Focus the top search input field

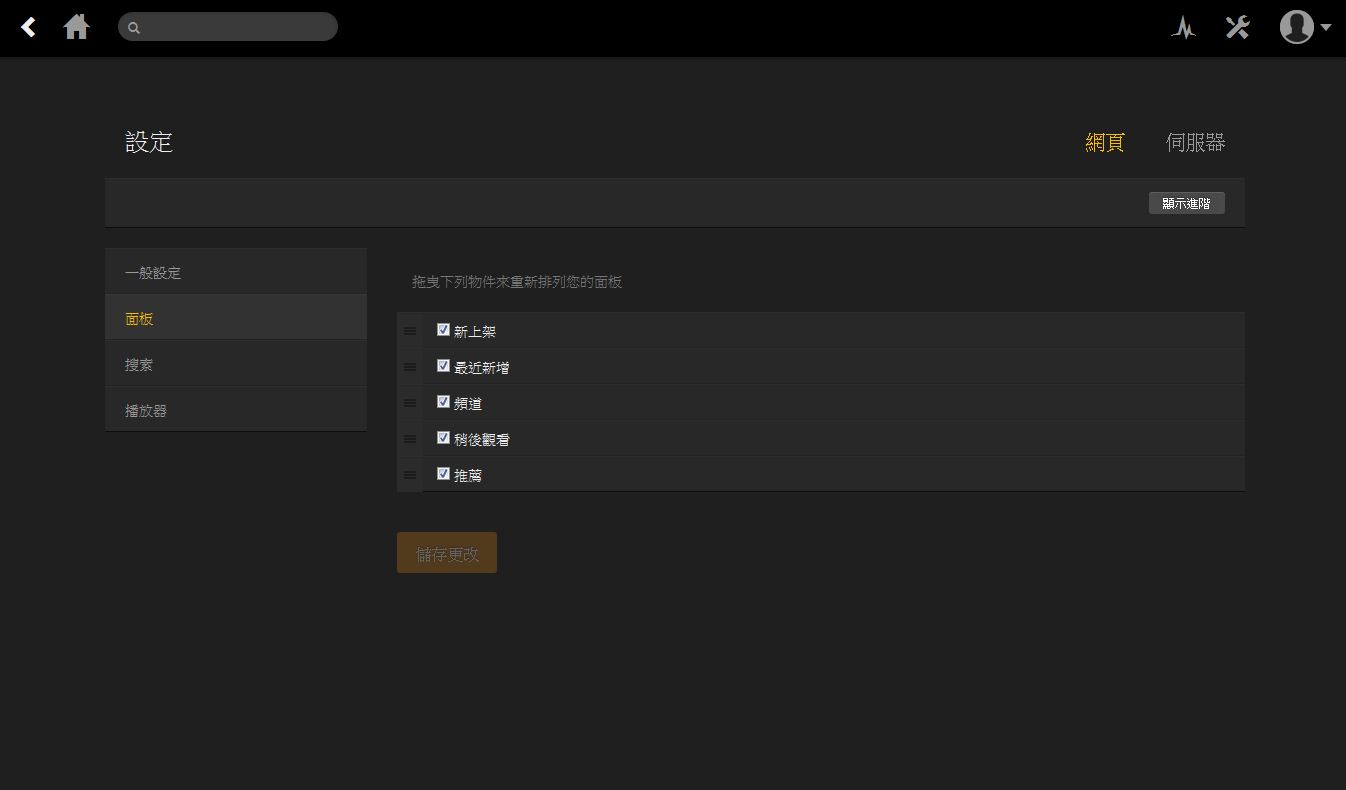click(228, 27)
